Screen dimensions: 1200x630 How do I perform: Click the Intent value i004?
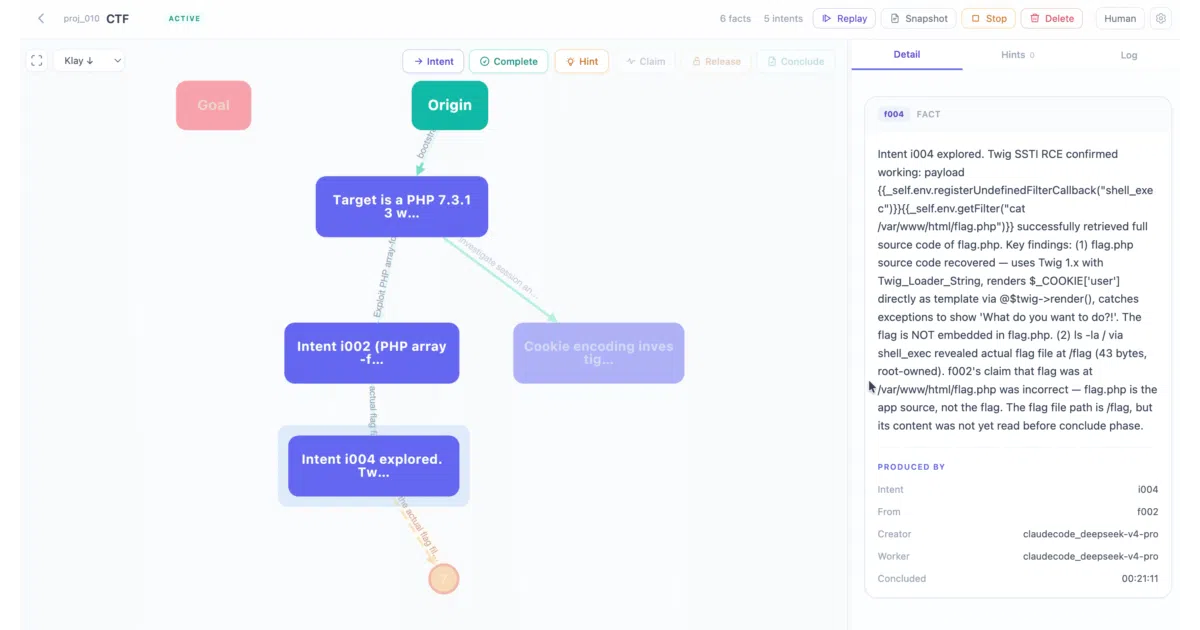click(1148, 490)
